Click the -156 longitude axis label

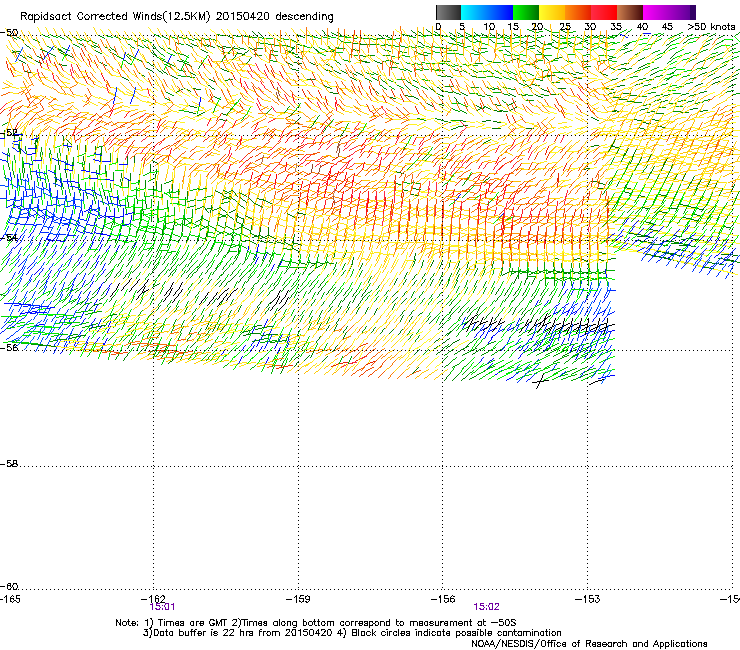coord(443,599)
